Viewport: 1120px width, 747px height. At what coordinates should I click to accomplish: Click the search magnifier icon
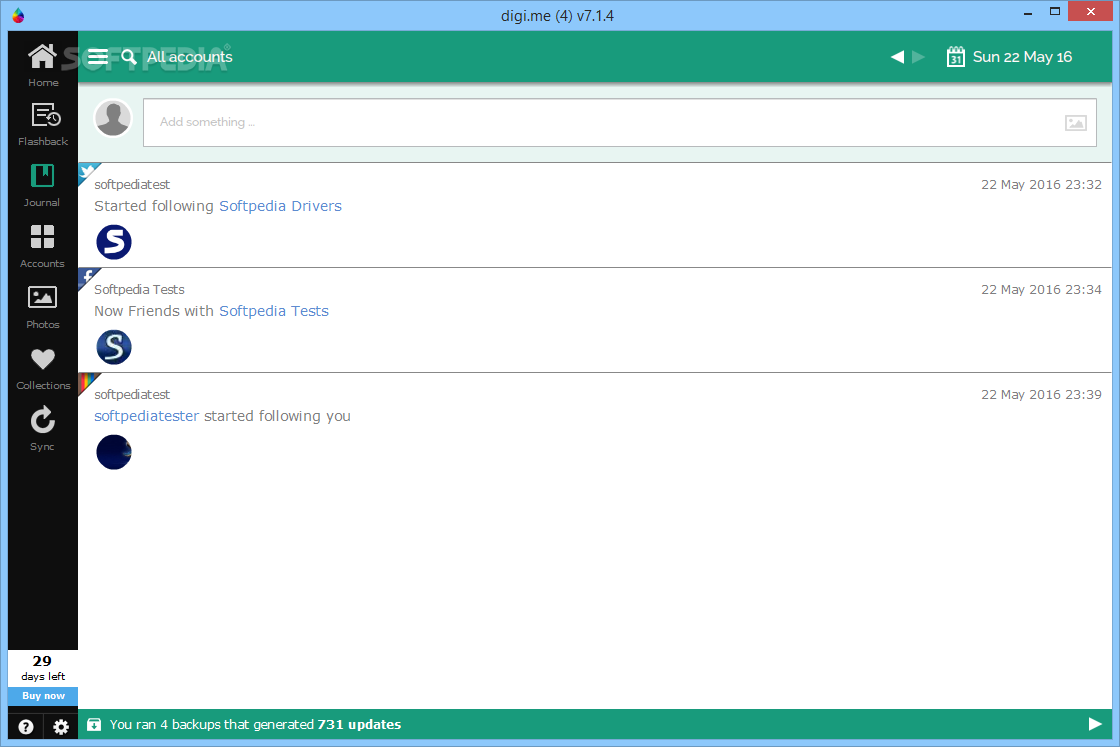129,57
